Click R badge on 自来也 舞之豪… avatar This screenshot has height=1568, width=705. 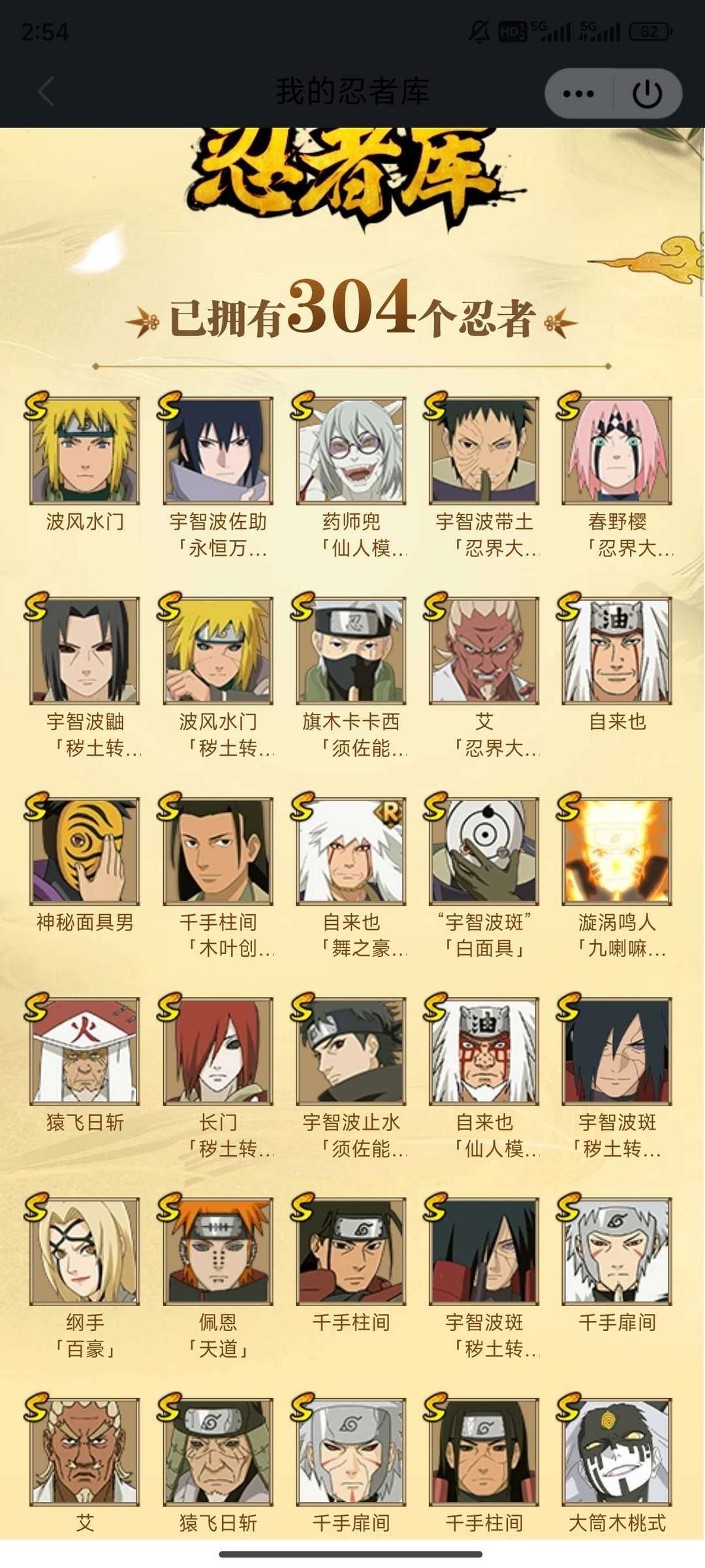click(x=388, y=814)
